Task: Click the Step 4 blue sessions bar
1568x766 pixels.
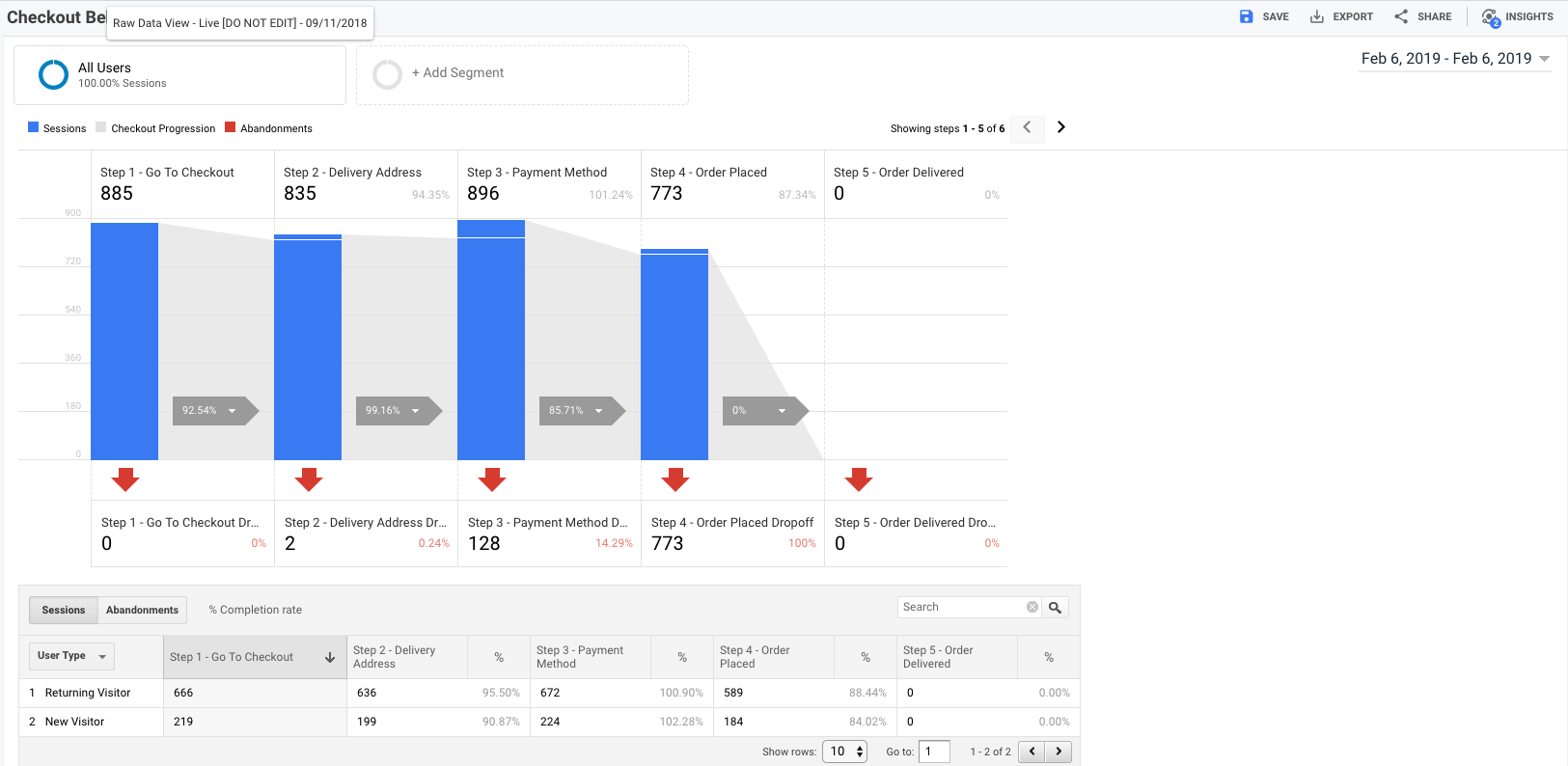Action: click(x=674, y=354)
